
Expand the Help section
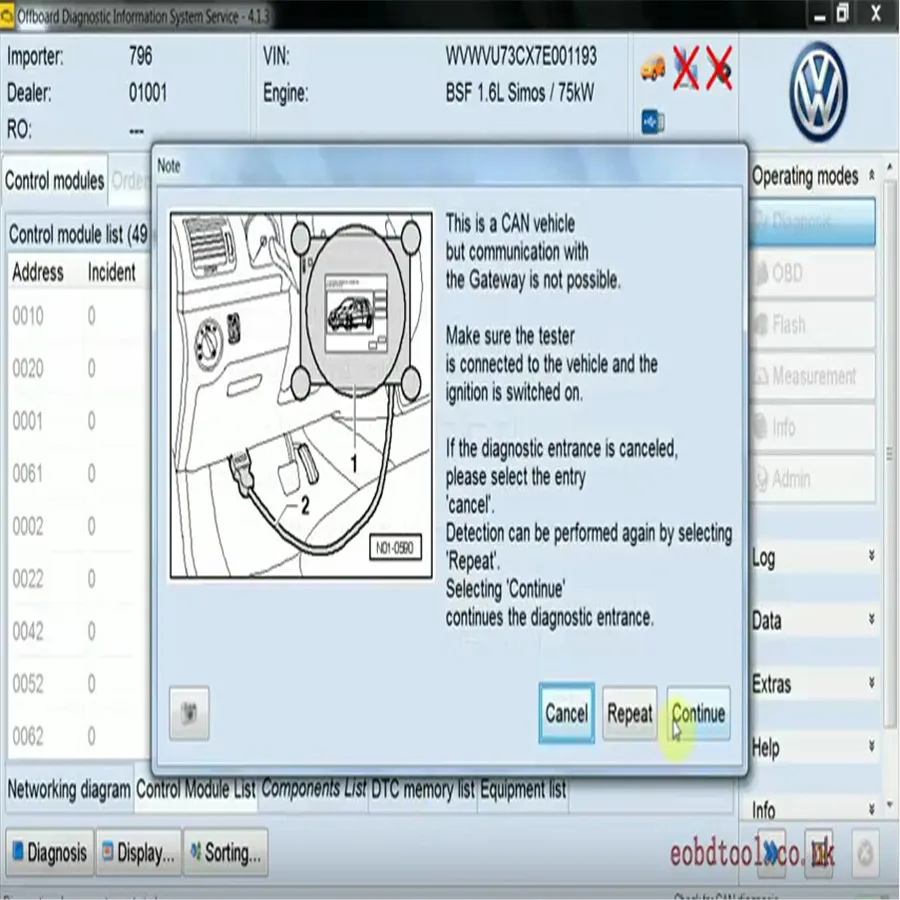click(x=872, y=746)
